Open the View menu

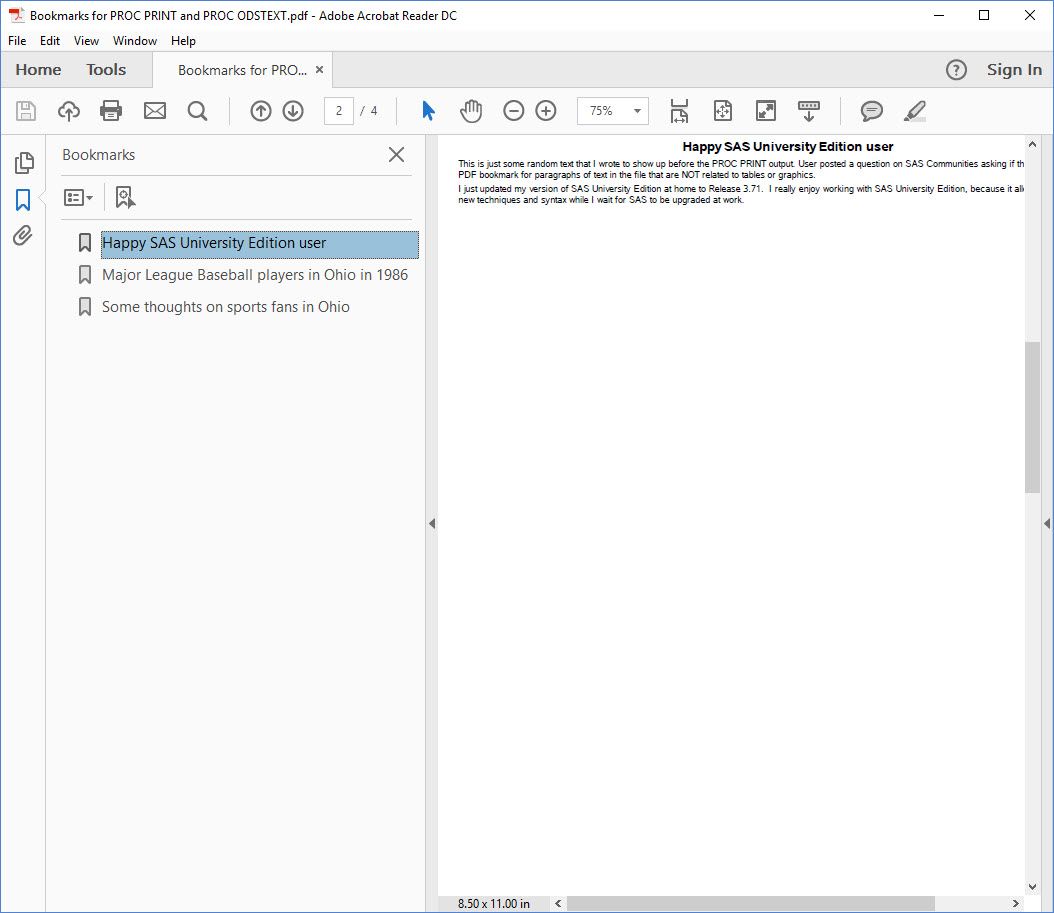click(86, 41)
